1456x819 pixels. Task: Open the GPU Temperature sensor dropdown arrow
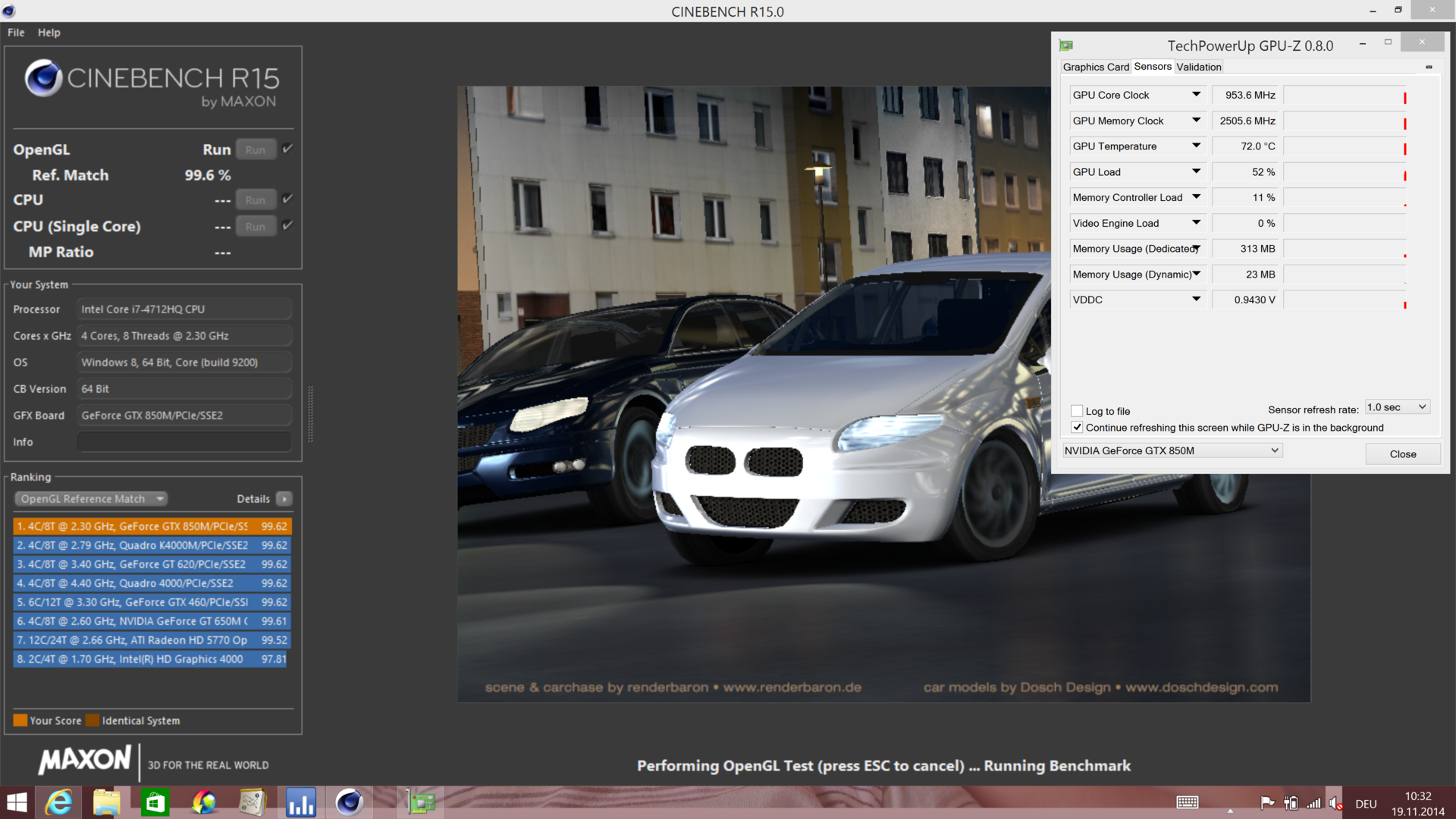1196,146
